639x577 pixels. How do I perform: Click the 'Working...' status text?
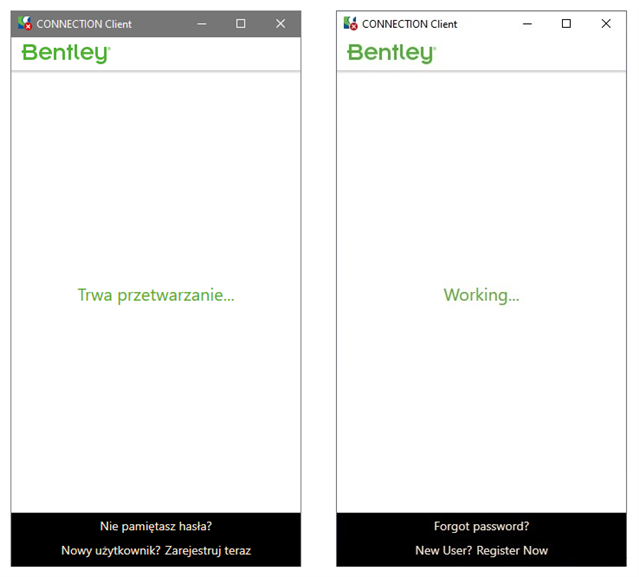tap(481, 295)
